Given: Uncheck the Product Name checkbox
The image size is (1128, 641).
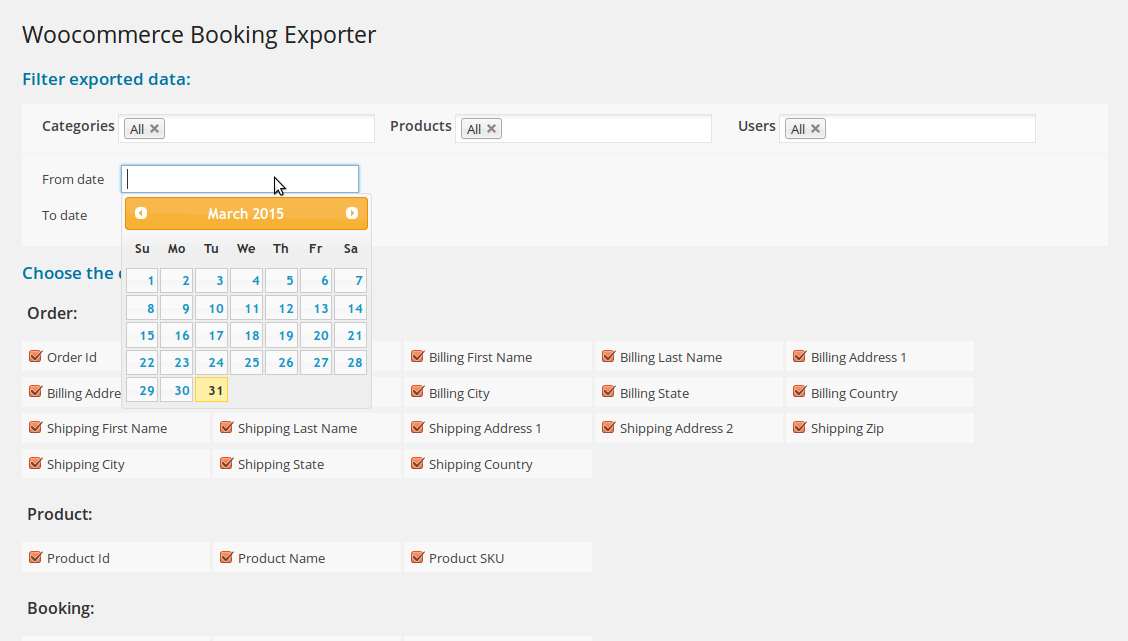Looking at the screenshot, I should [x=226, y=557].
